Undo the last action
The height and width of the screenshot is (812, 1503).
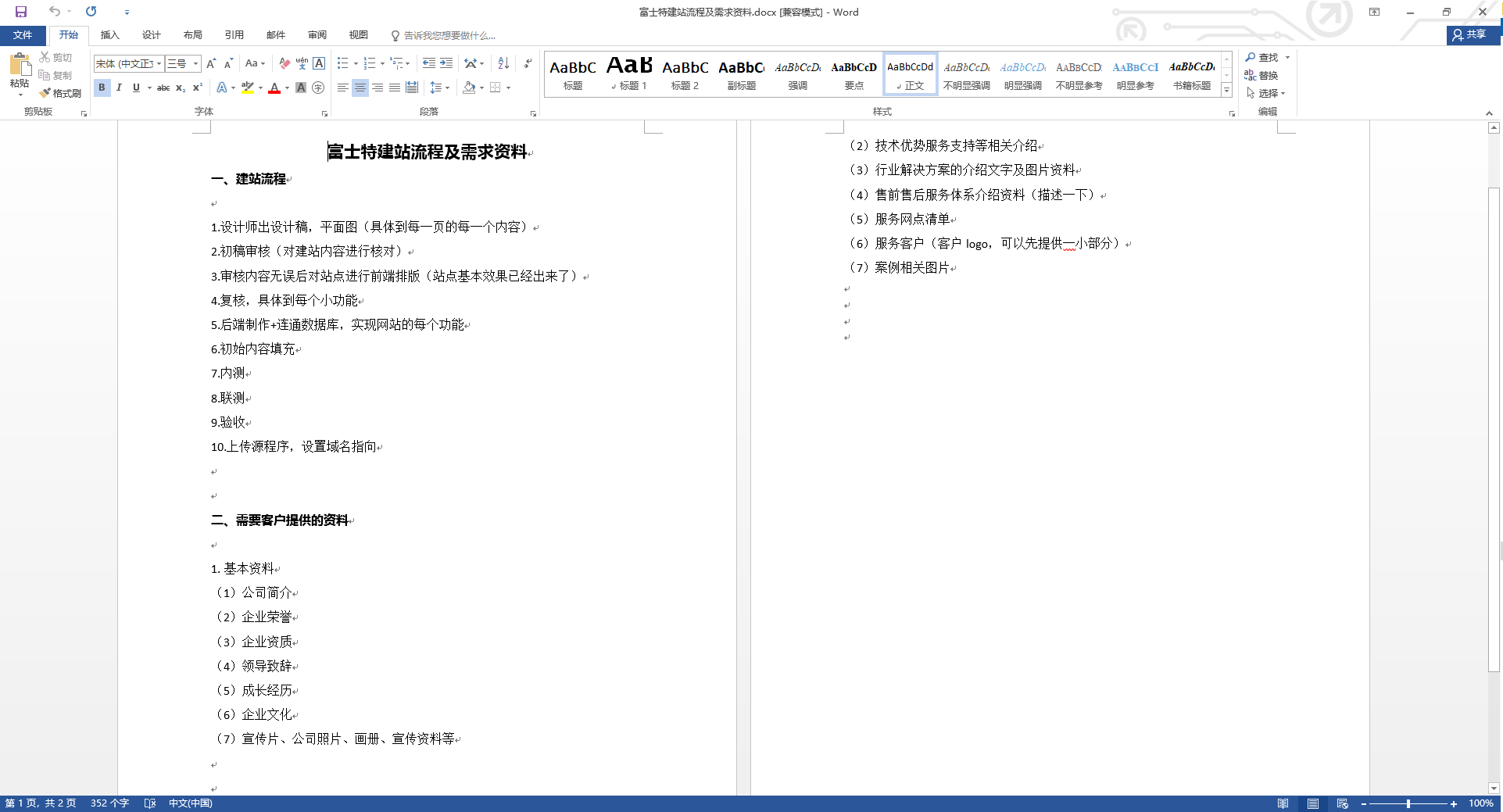tap(54, 12)
